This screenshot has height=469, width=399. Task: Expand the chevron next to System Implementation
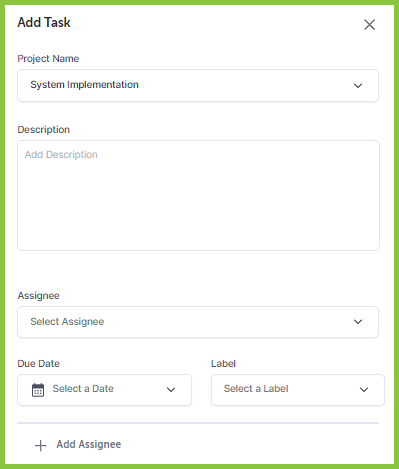[358, 86]
